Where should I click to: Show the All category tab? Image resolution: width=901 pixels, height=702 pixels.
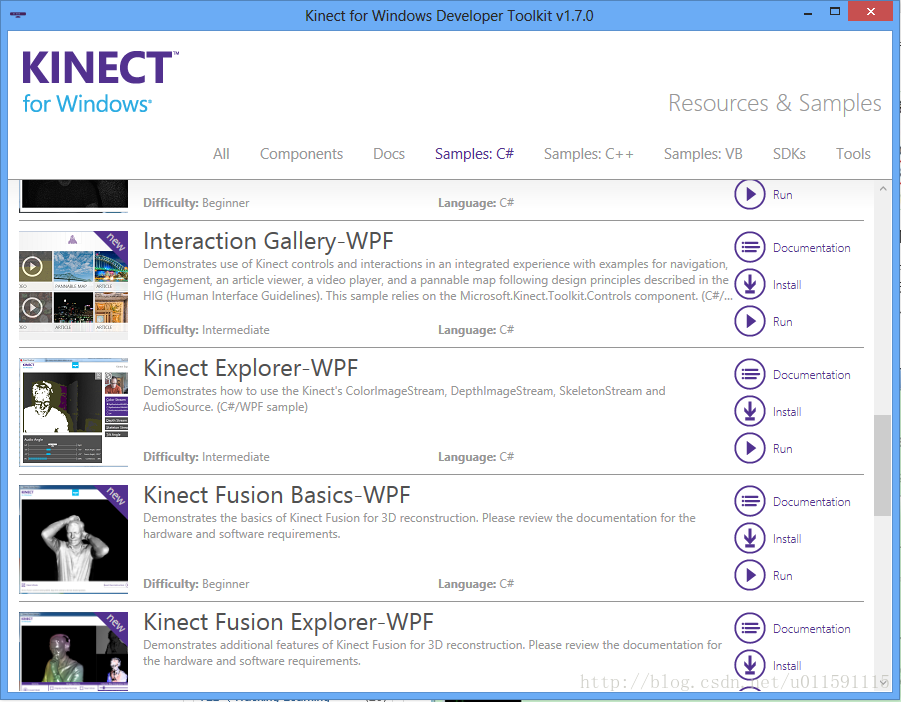[x=221, y=154]
